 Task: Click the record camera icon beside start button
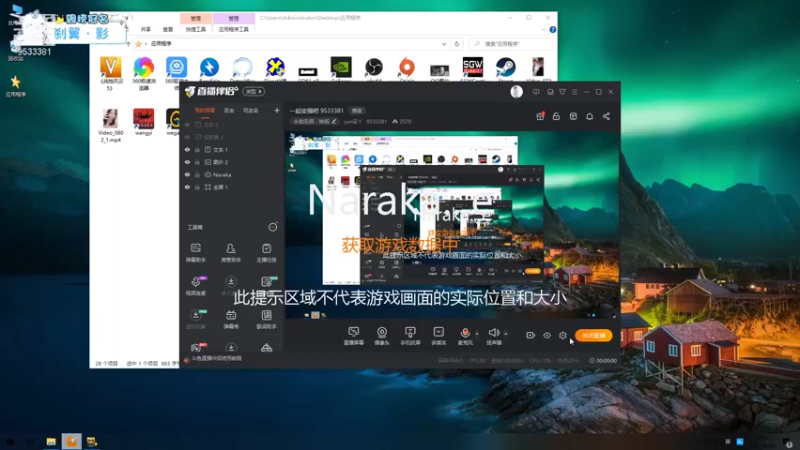(531, 335)
